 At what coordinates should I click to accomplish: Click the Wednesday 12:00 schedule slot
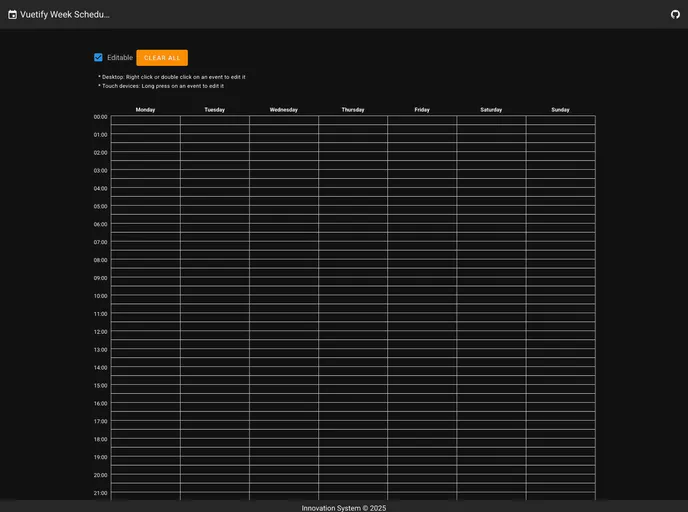(283, 336)
